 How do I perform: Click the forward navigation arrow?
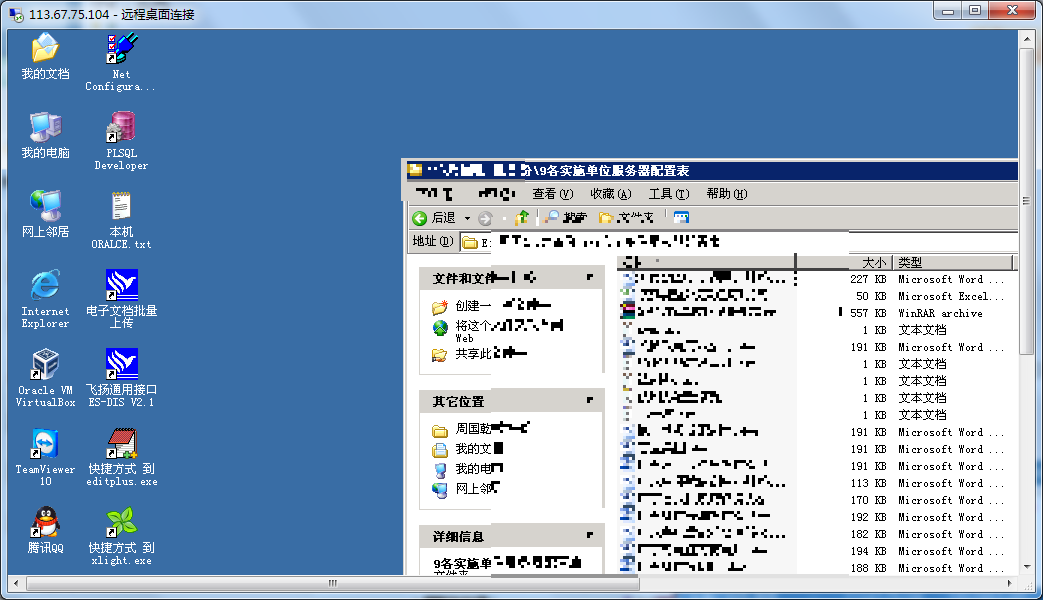[x=486, y=218]
